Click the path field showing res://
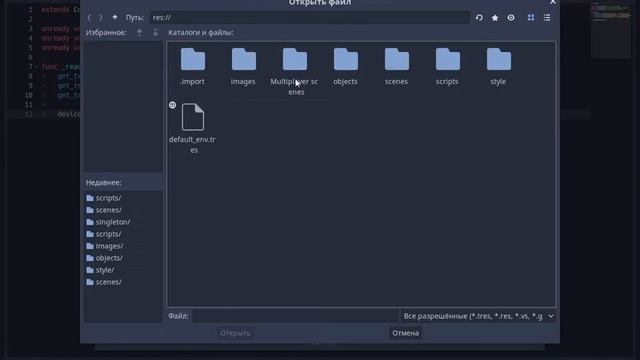This screenshot has width=640, height=360. 310,18
